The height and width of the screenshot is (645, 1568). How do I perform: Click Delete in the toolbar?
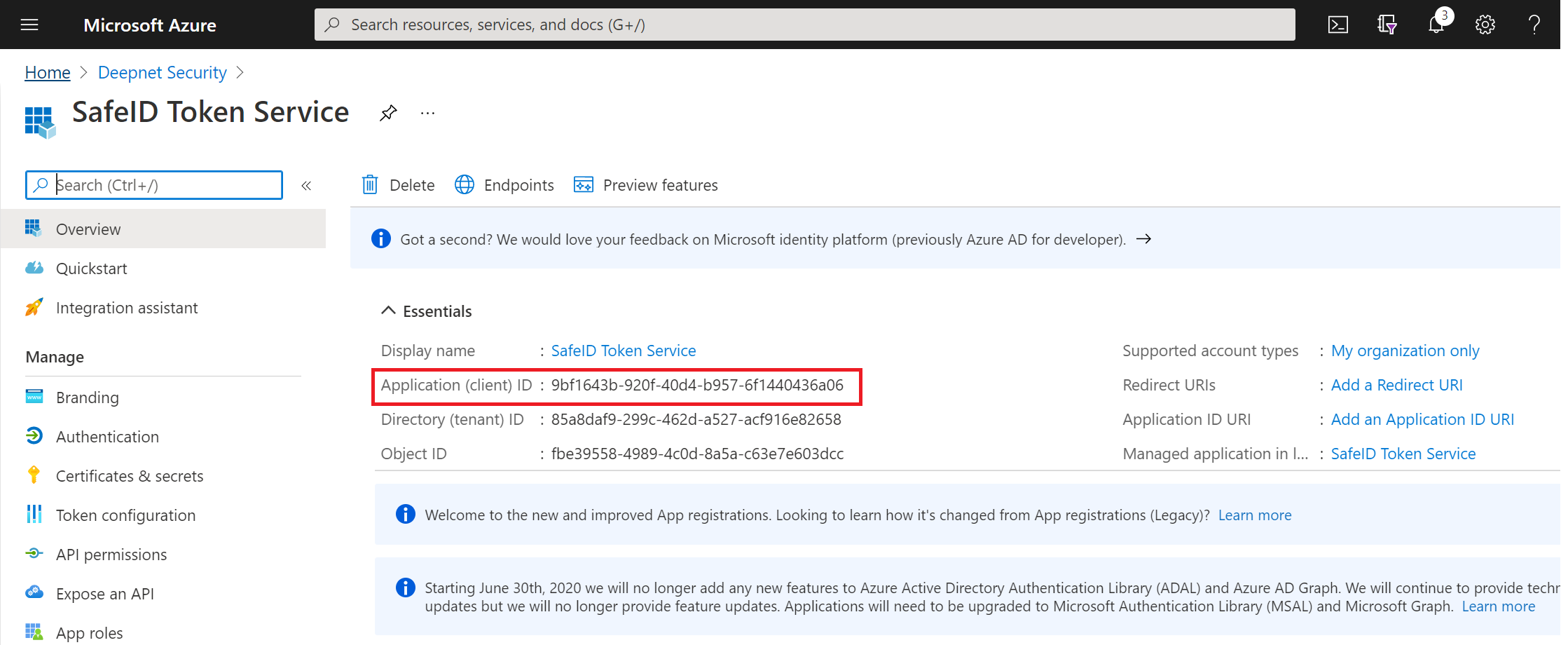[398, 185]
